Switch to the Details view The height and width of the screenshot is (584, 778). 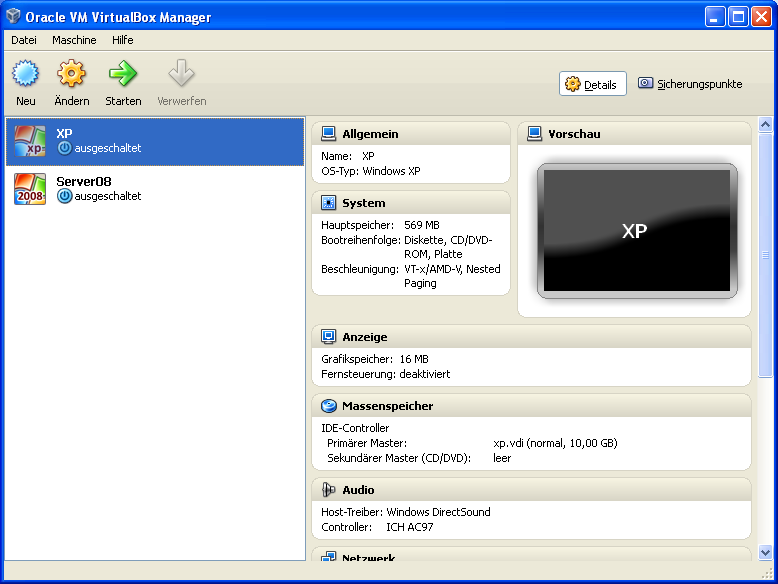[x=592, y=84]
